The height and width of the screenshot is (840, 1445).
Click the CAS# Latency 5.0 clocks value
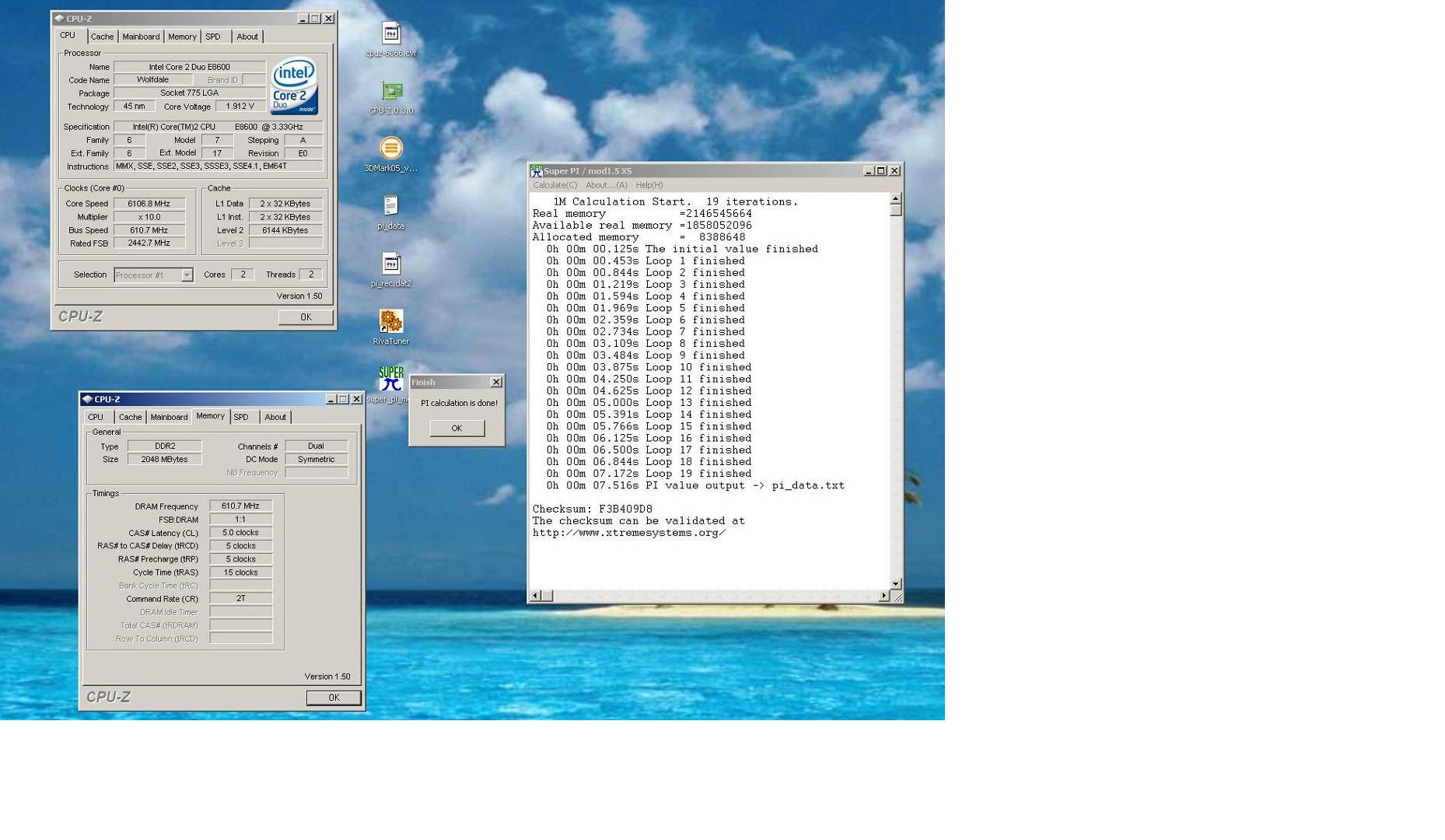click(241, 533)
